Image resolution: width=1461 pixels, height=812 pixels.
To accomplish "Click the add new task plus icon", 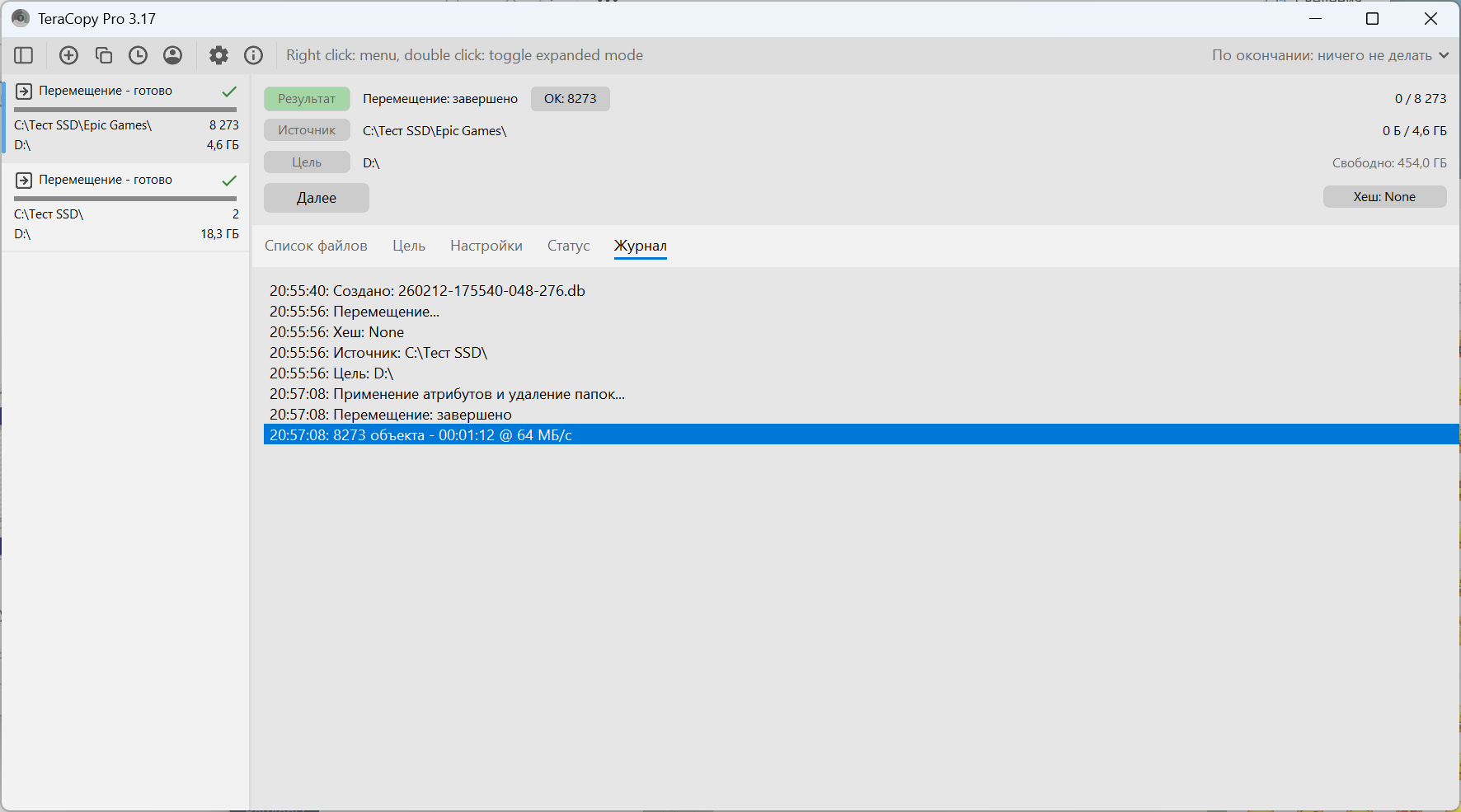I will coord(69,55).
